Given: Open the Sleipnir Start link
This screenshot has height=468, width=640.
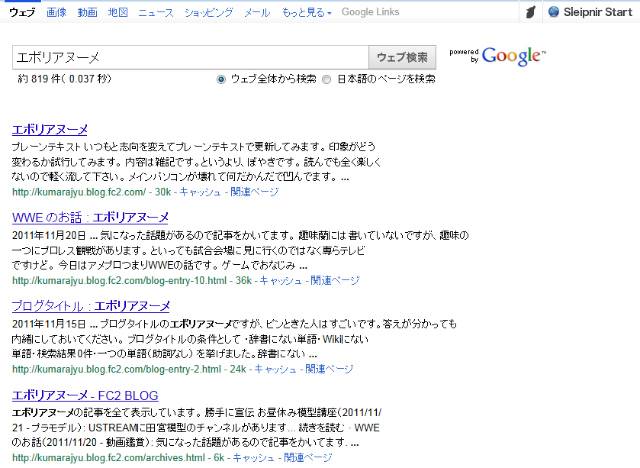Looking at the screenshot, I should tap(598, 12).
